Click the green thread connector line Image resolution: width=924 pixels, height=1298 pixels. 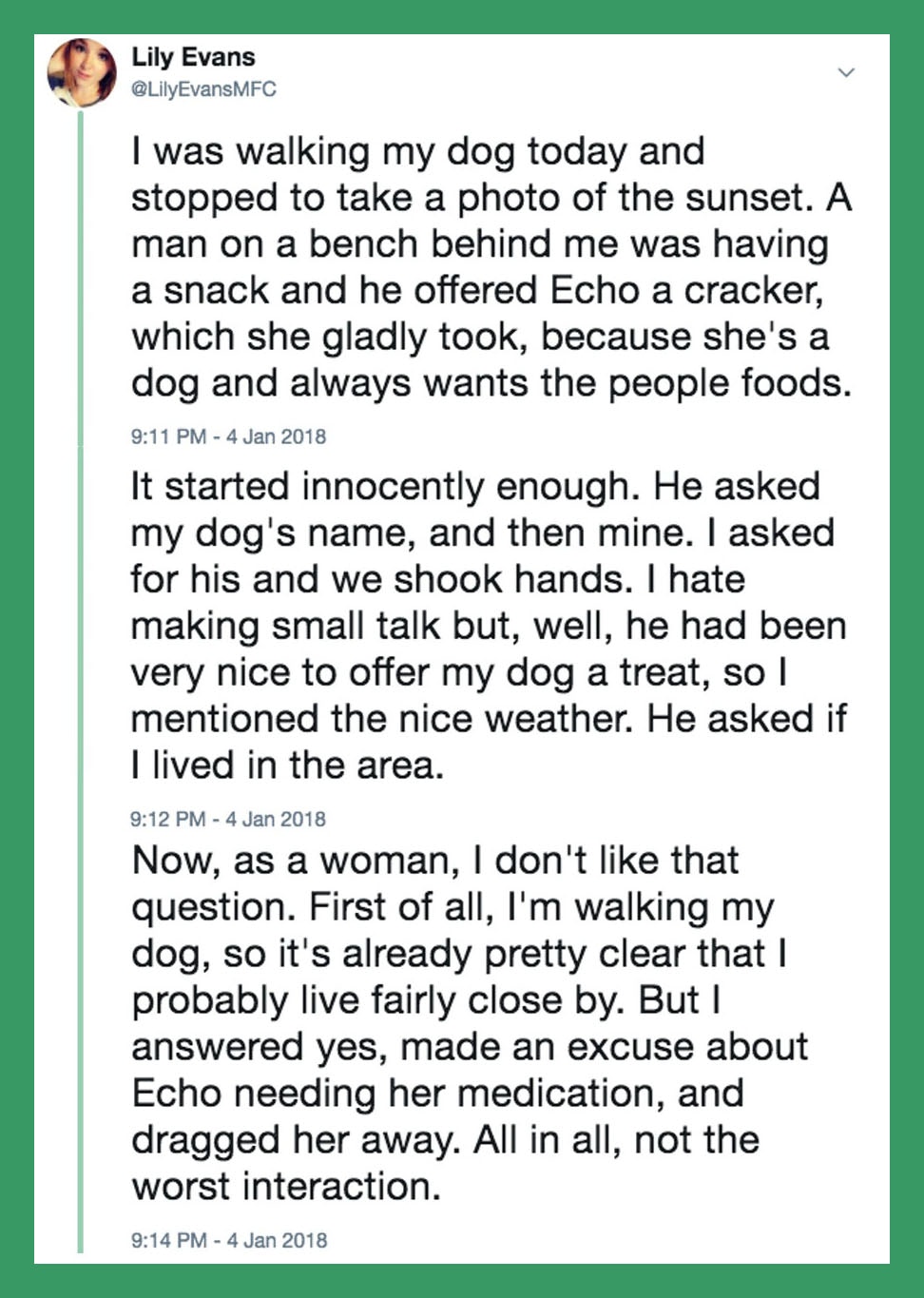(81, 666)
